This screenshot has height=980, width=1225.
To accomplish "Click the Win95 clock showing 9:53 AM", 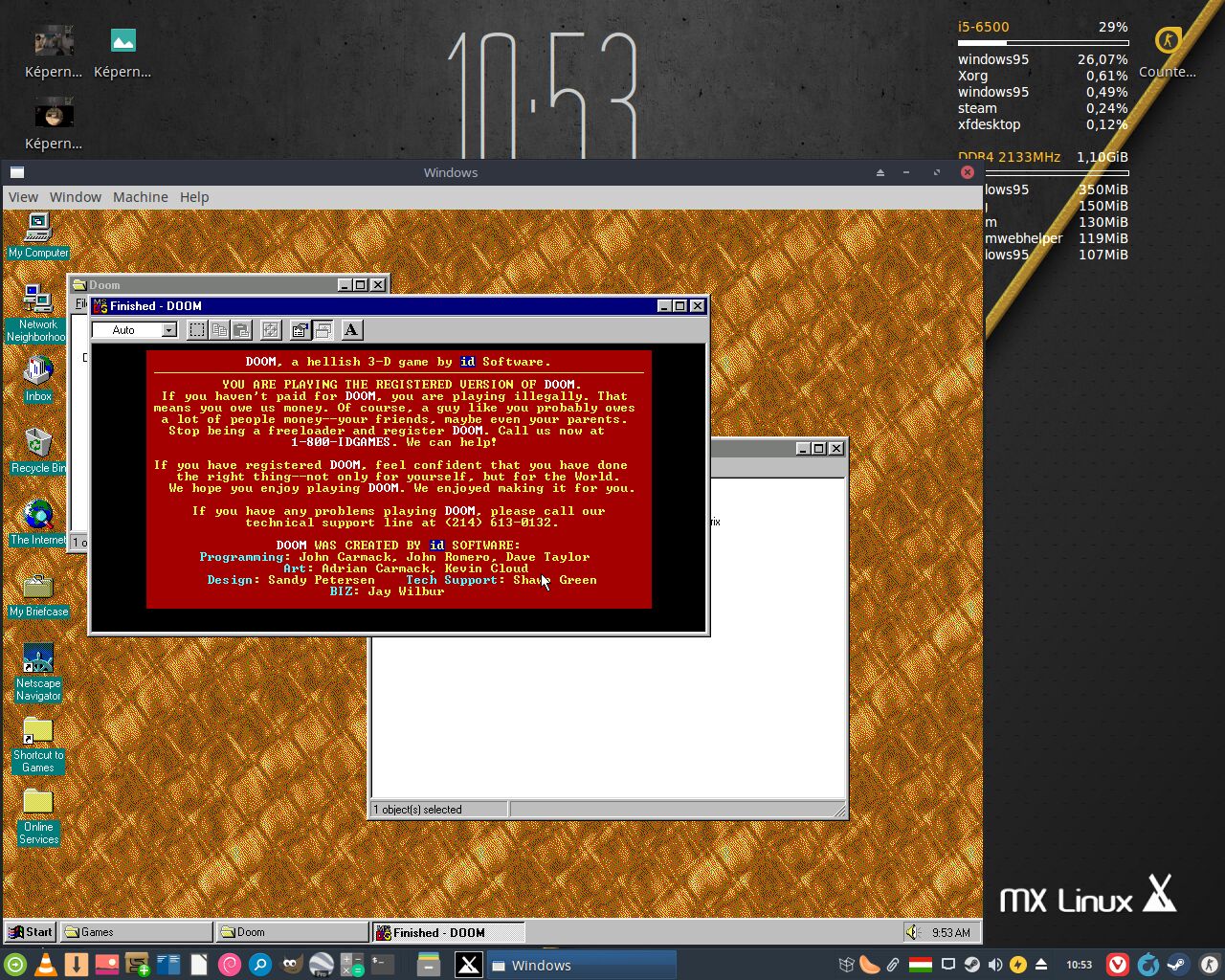I will point(950,932).
